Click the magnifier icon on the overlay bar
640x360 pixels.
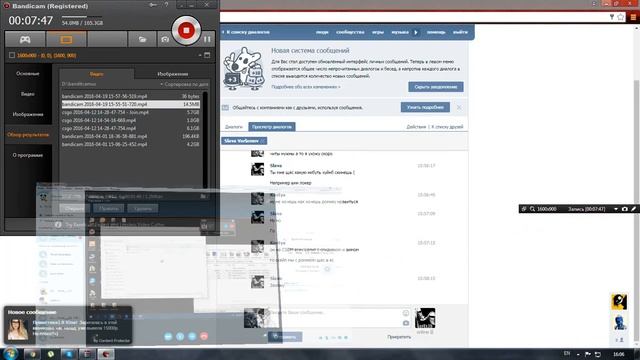(x=532, y=209)
